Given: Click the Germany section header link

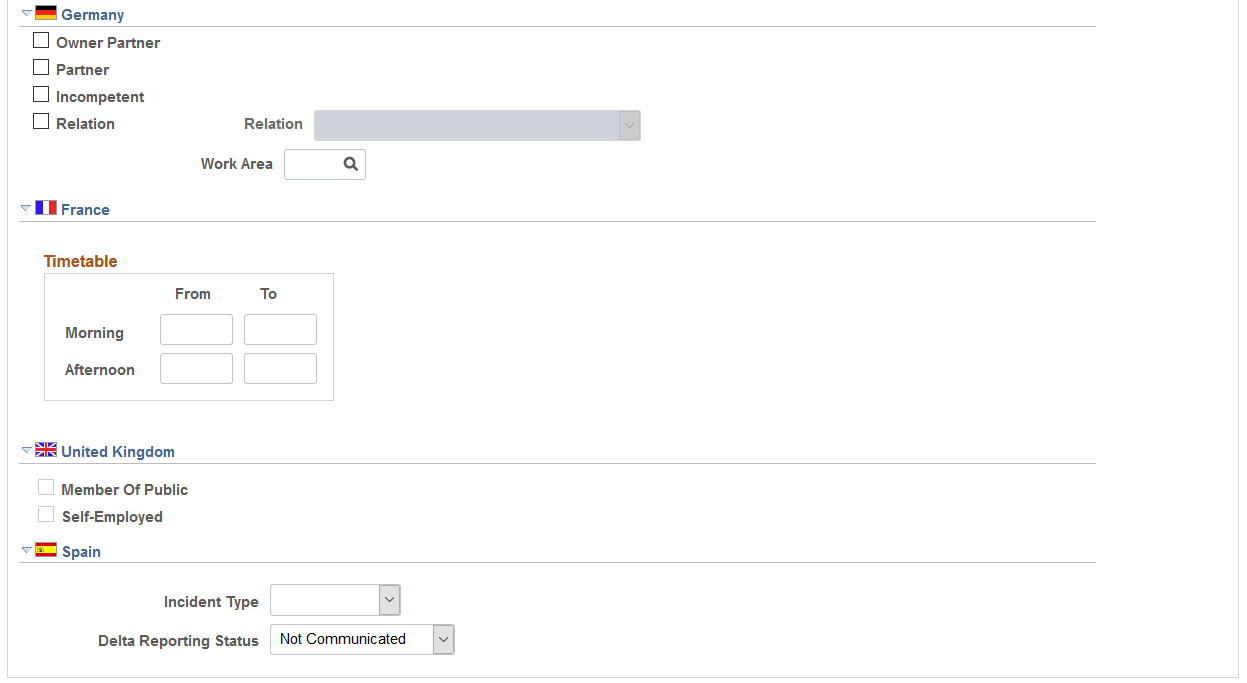Looking at the screenshot, I should 92,15.
